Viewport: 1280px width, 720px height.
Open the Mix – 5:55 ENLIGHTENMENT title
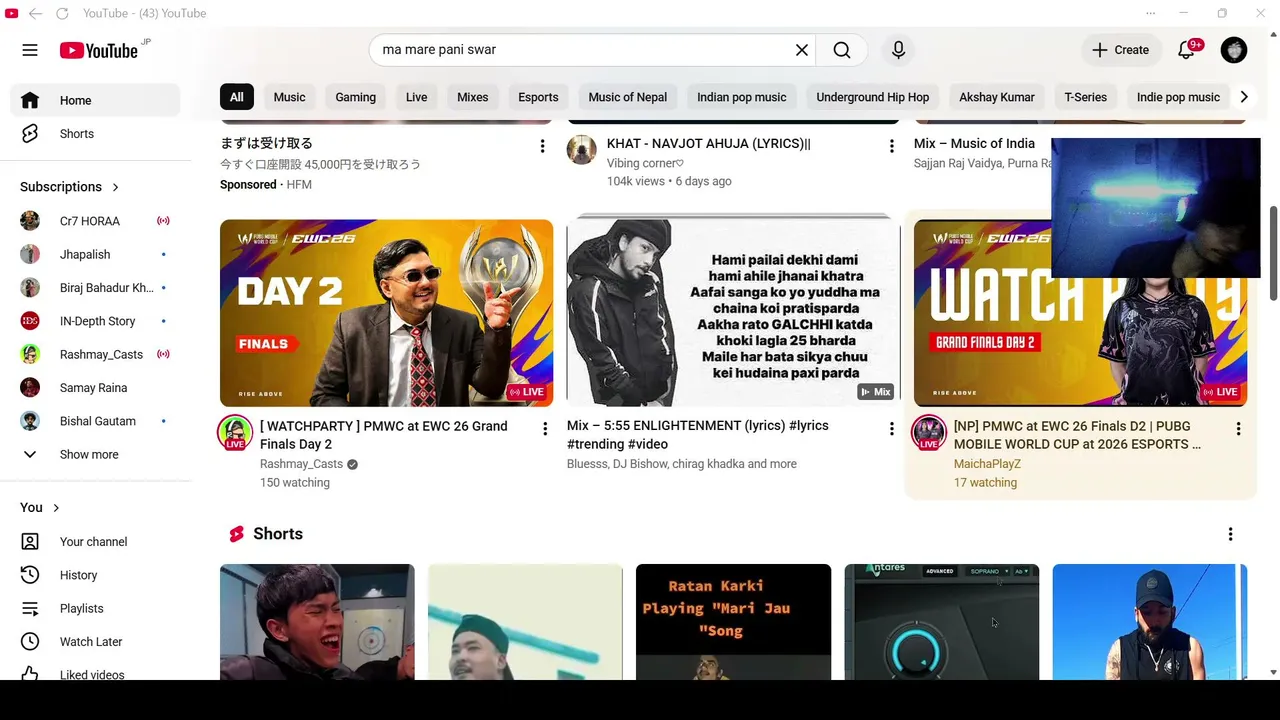click(x=698, y=435)
